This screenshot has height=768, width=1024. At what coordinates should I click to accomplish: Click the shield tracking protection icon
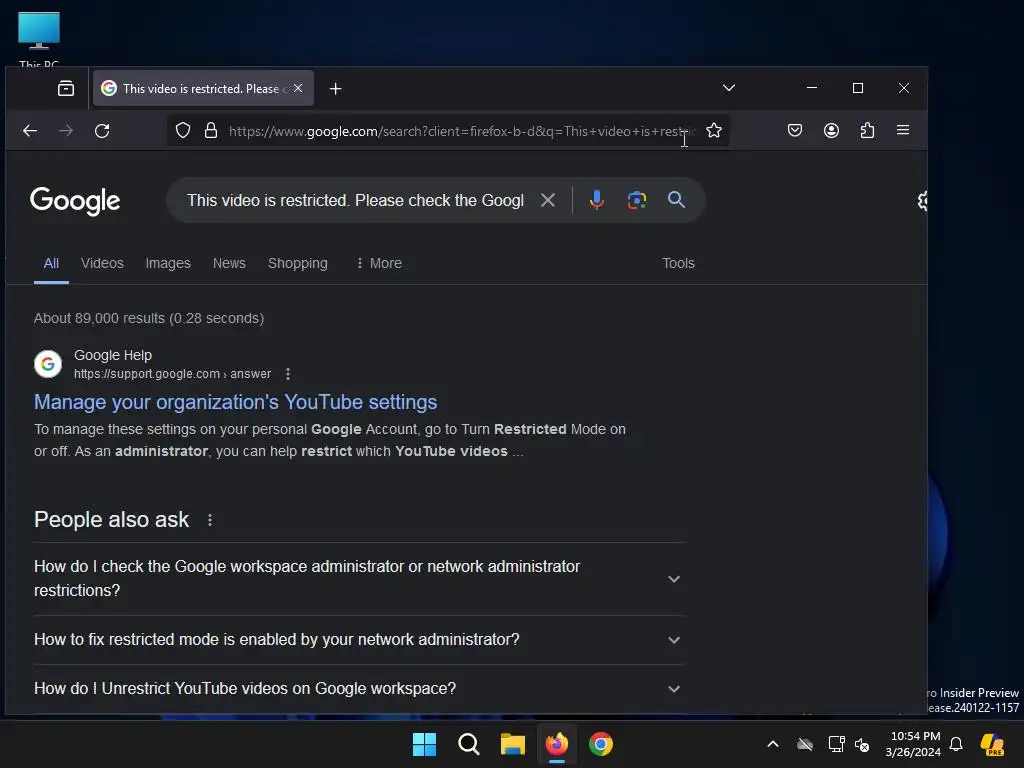pyautogui.click(x=183, y=131)
